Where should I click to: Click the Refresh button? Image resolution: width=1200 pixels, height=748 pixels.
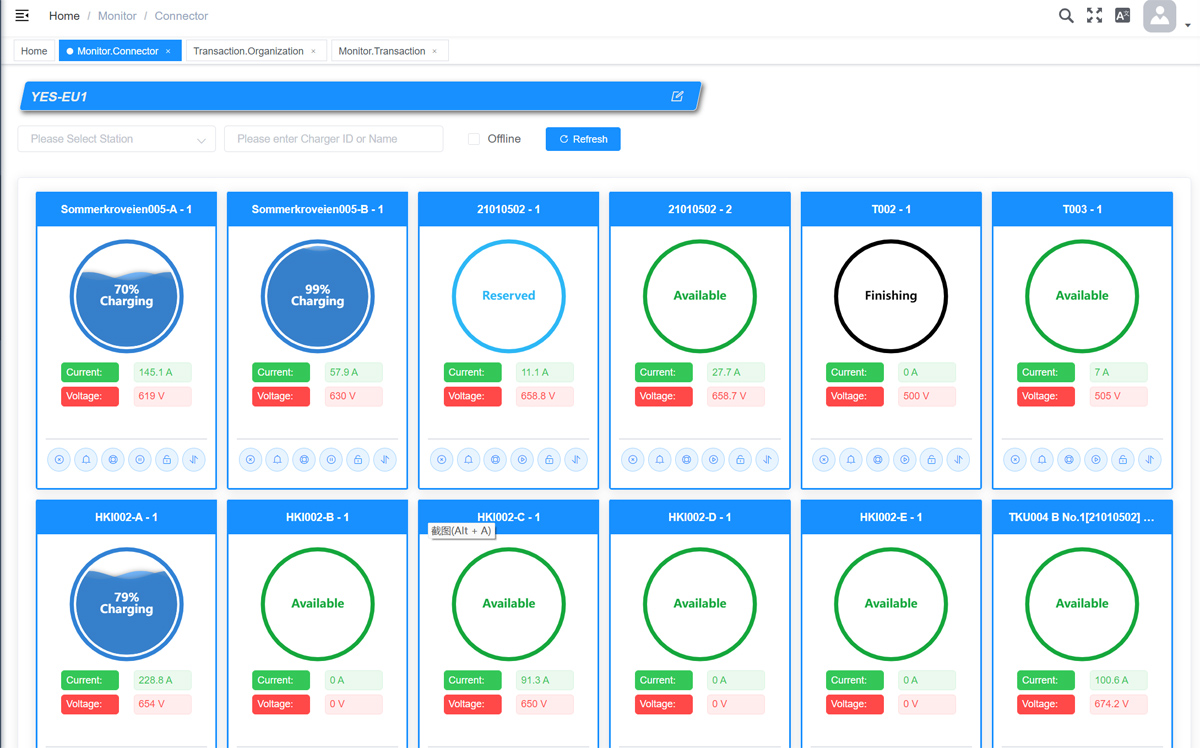[x=583, y=139]
